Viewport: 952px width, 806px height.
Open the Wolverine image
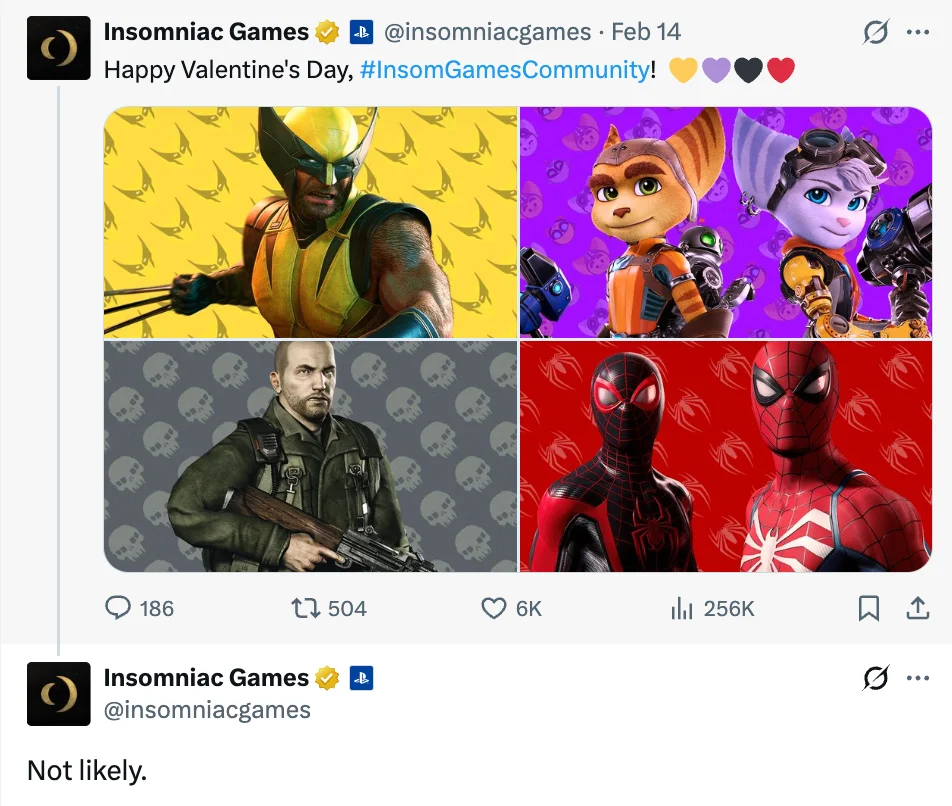tap(310, 222)
